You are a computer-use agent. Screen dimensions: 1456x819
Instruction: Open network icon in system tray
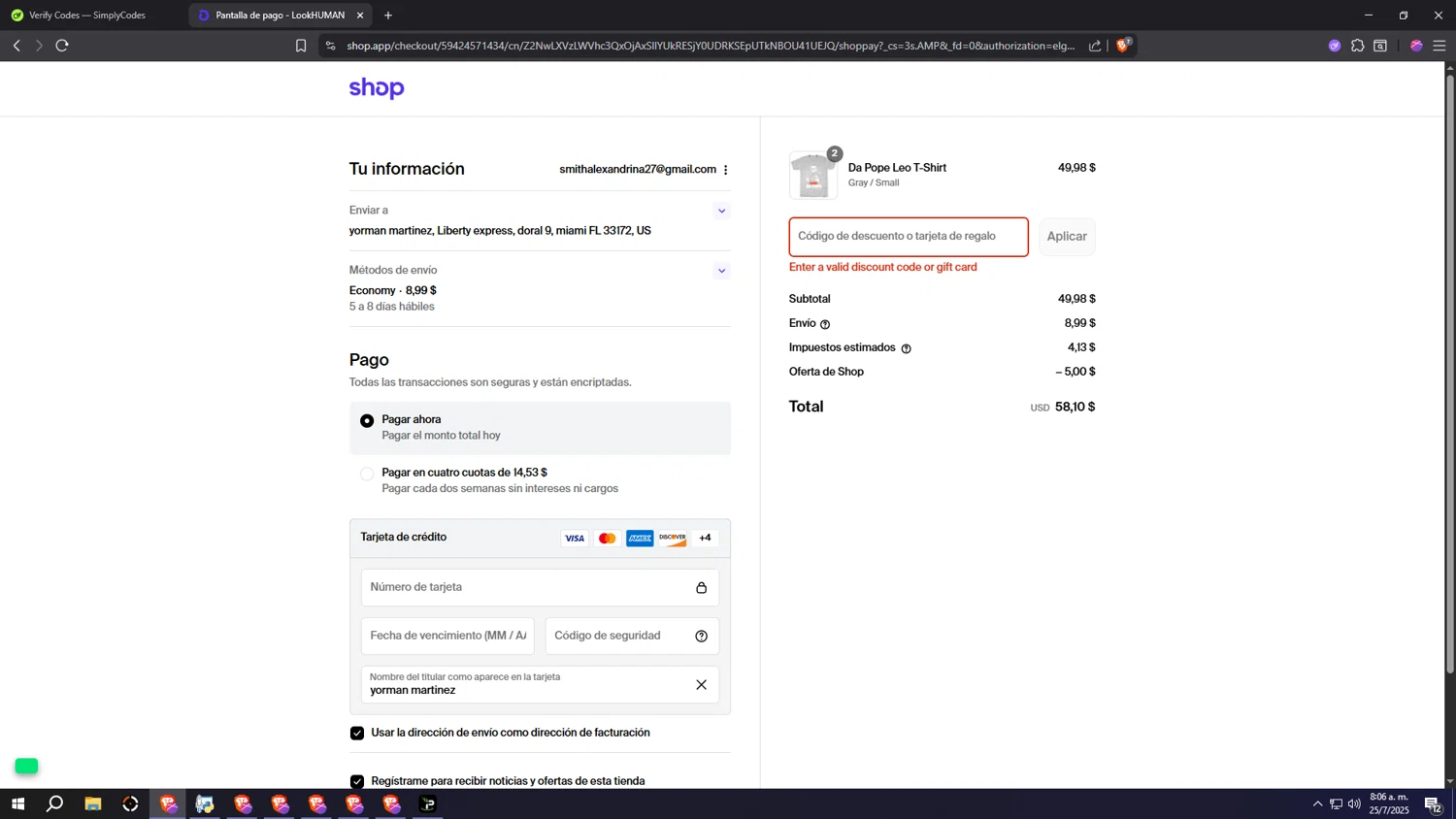[1336, 804]
